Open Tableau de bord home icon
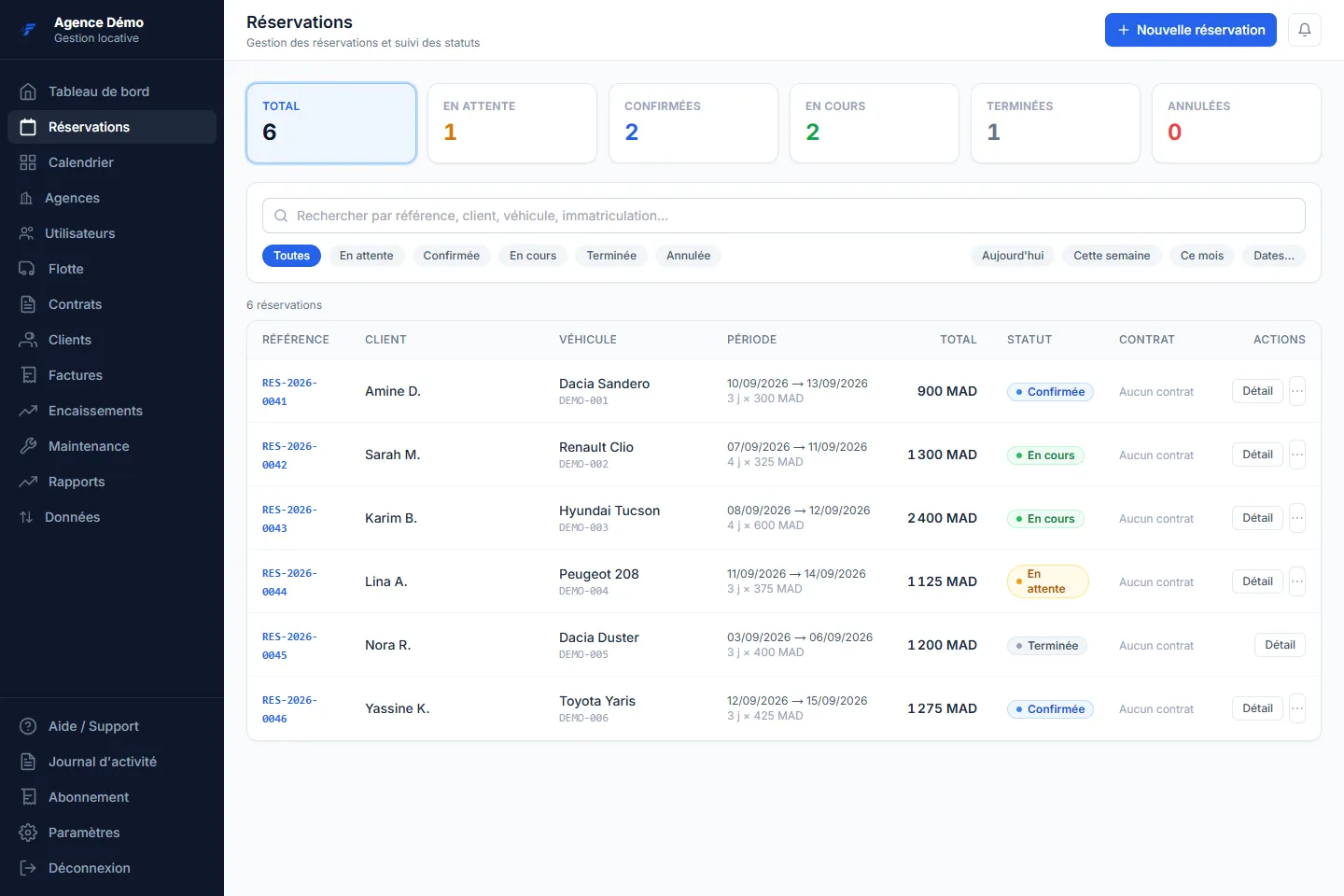 pos(28,91)
